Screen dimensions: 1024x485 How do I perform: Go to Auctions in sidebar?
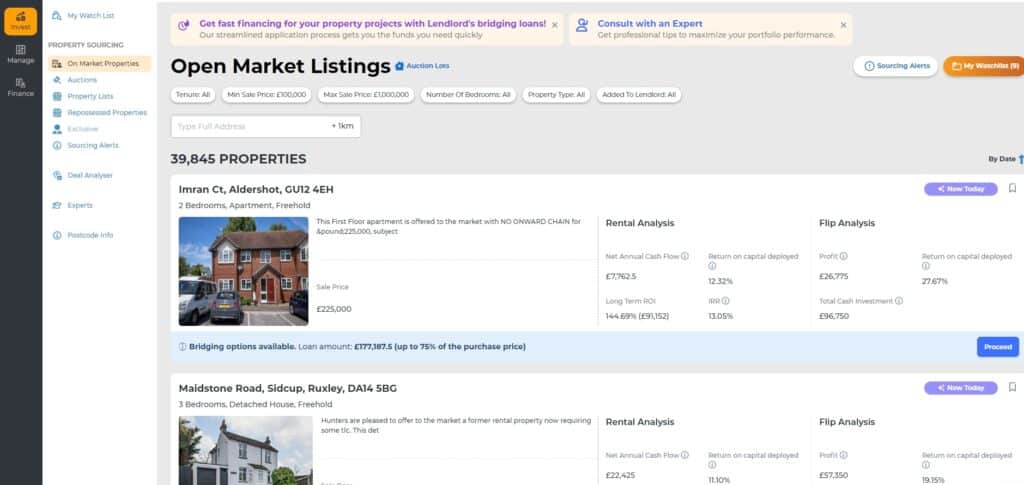coord(74,80)
